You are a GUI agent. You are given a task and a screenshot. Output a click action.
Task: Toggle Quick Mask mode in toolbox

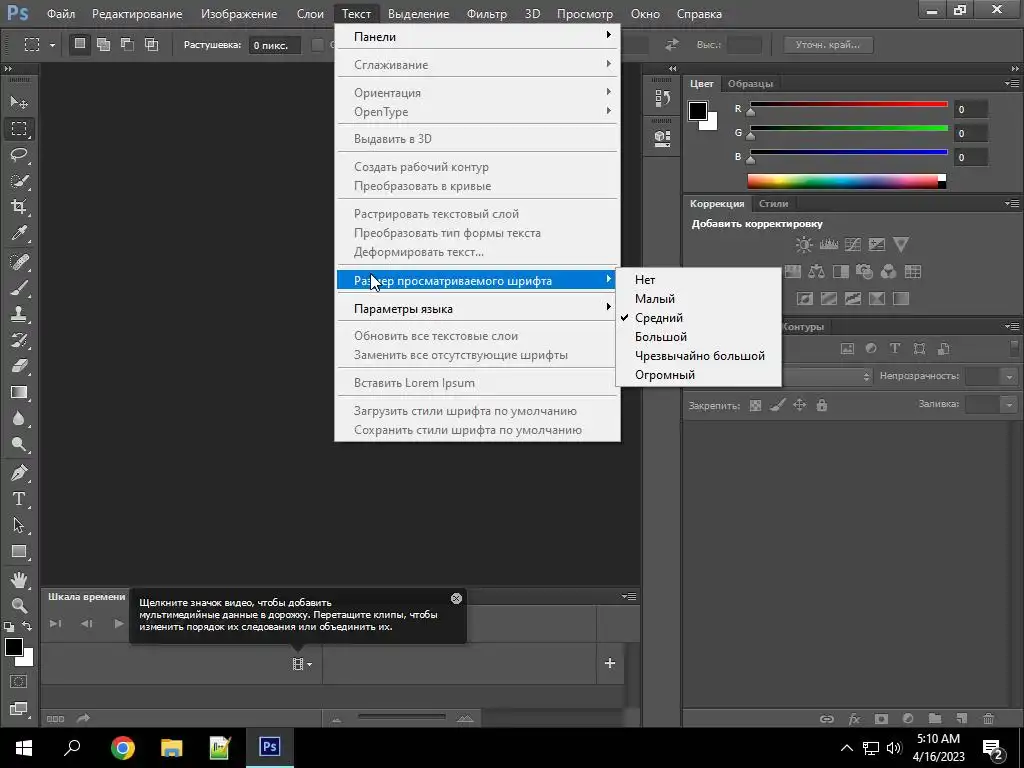(x=19, y=682)
